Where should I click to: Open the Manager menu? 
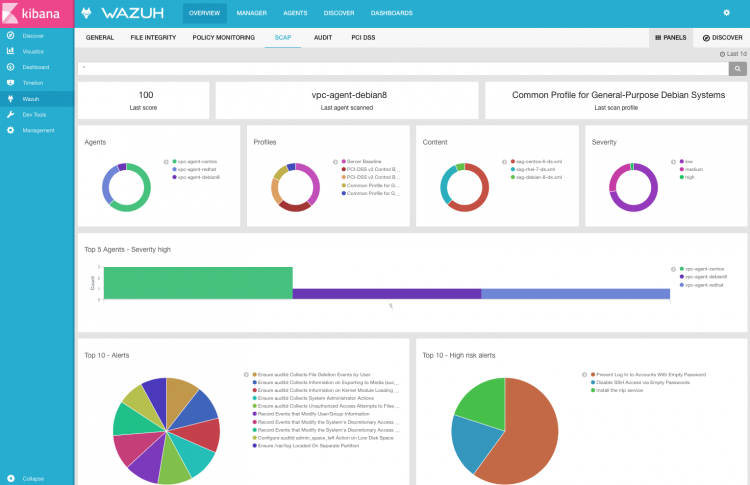[252, 13]
